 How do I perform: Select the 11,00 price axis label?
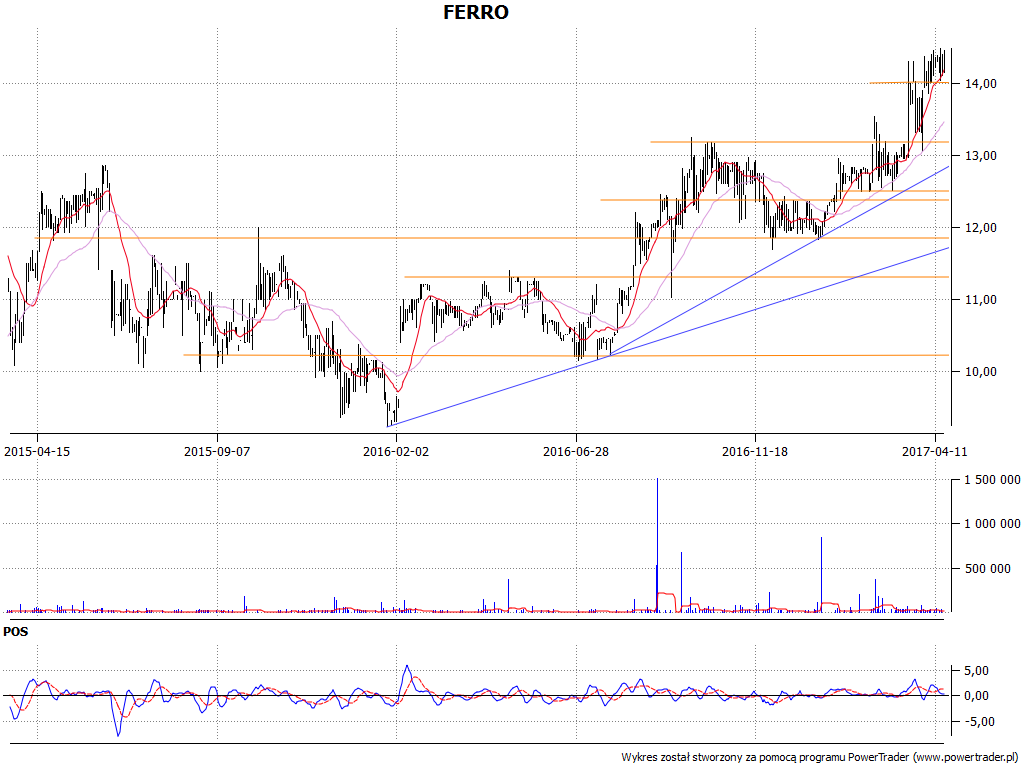[982, 300]
